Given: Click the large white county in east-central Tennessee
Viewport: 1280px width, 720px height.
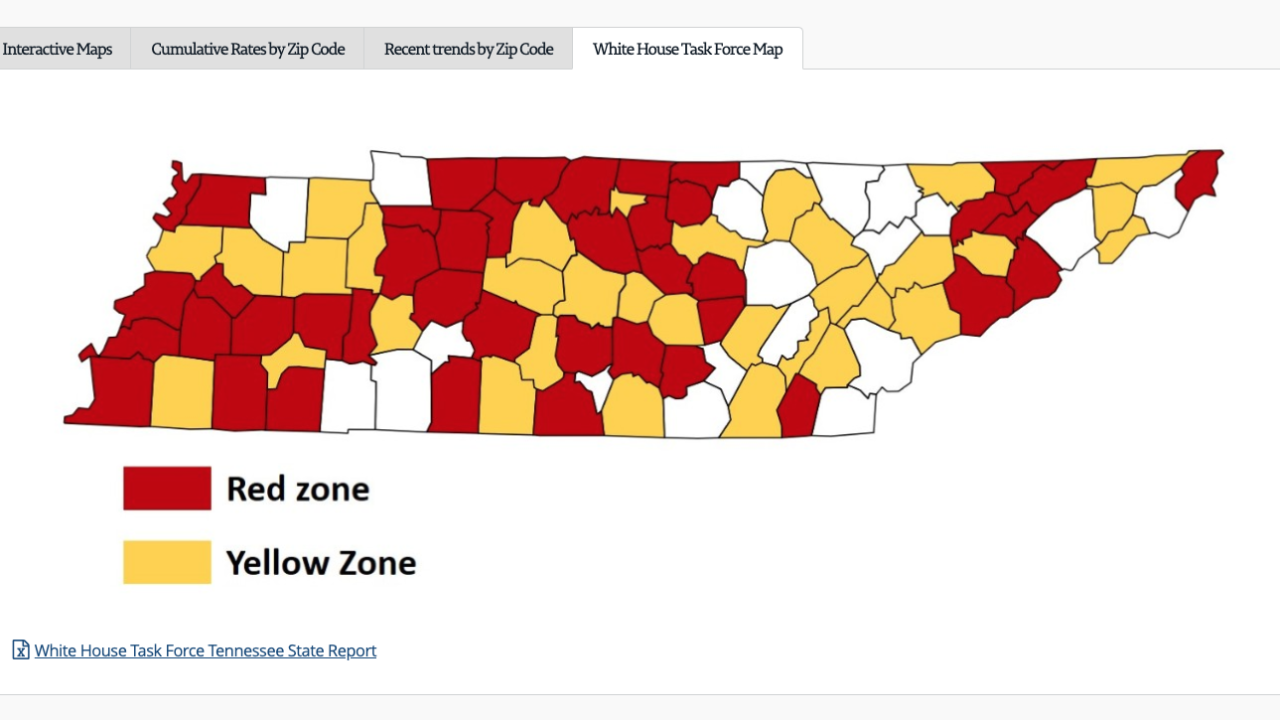Looking at the screenshot, I should tap(779, 273).
